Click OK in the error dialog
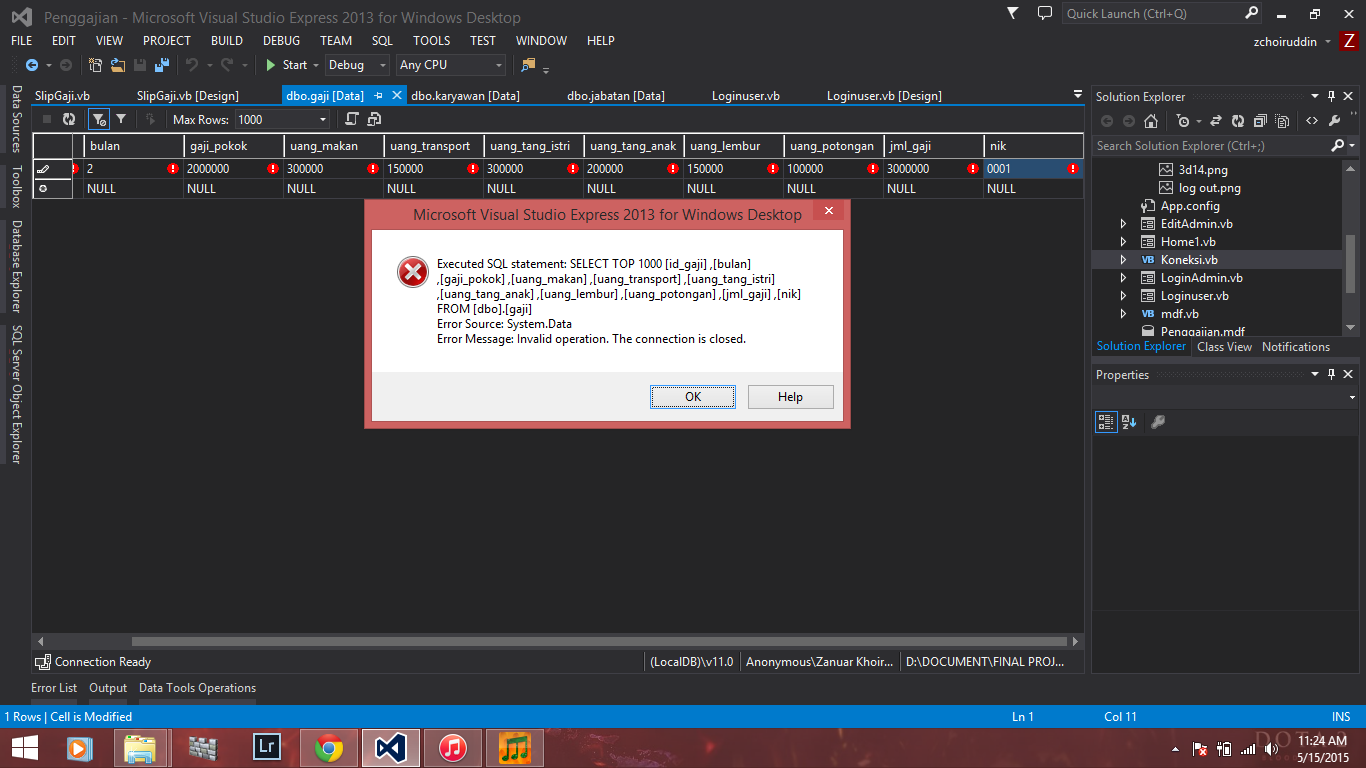1366x768 pixels. pyautogui.click(x=693, y=397)
